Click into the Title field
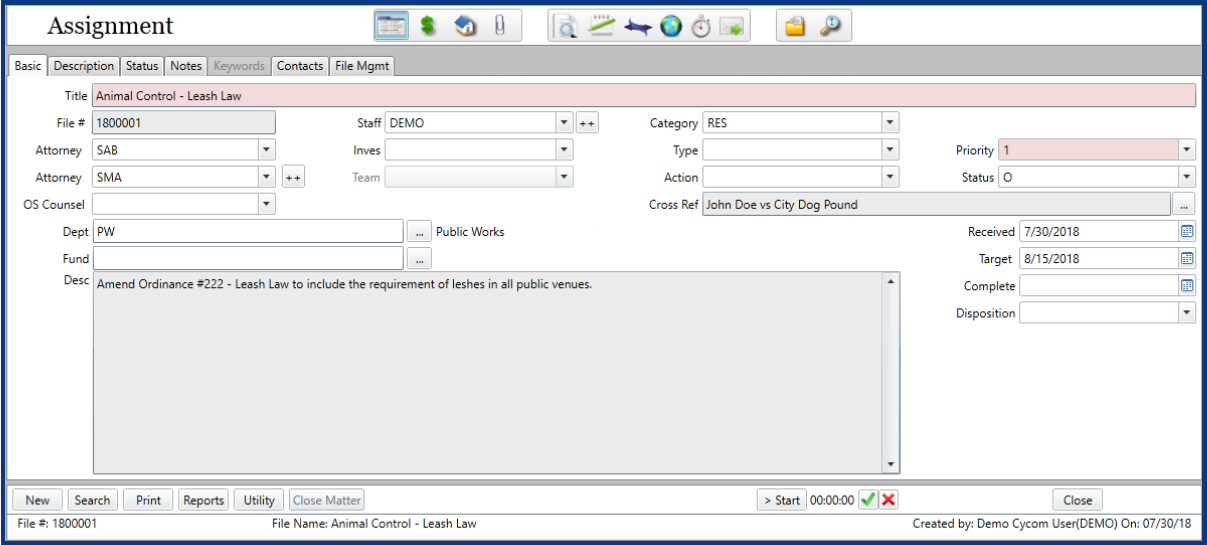1207x545 pixels. coord(644,96)
